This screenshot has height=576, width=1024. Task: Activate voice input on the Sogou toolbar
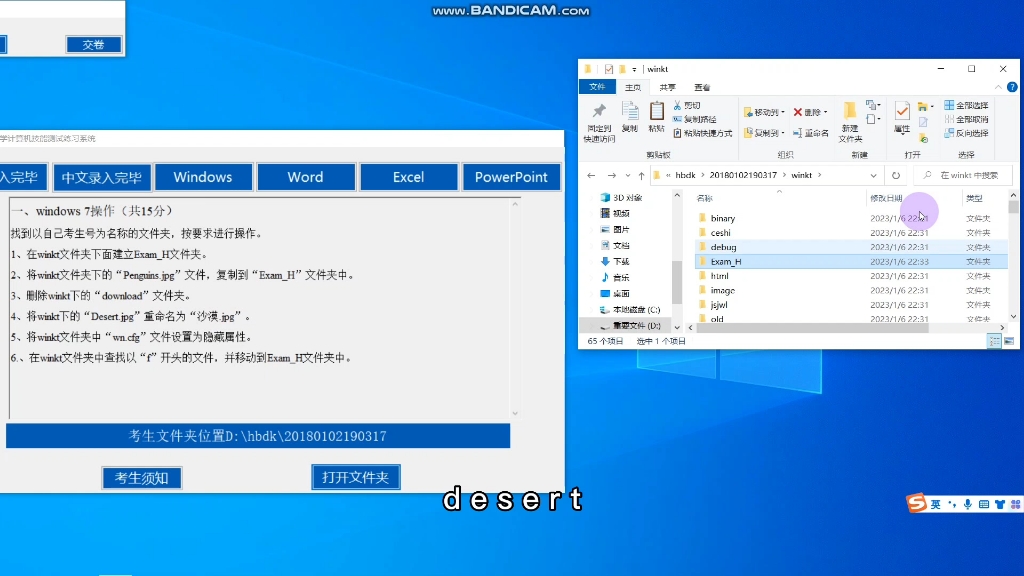968,504
